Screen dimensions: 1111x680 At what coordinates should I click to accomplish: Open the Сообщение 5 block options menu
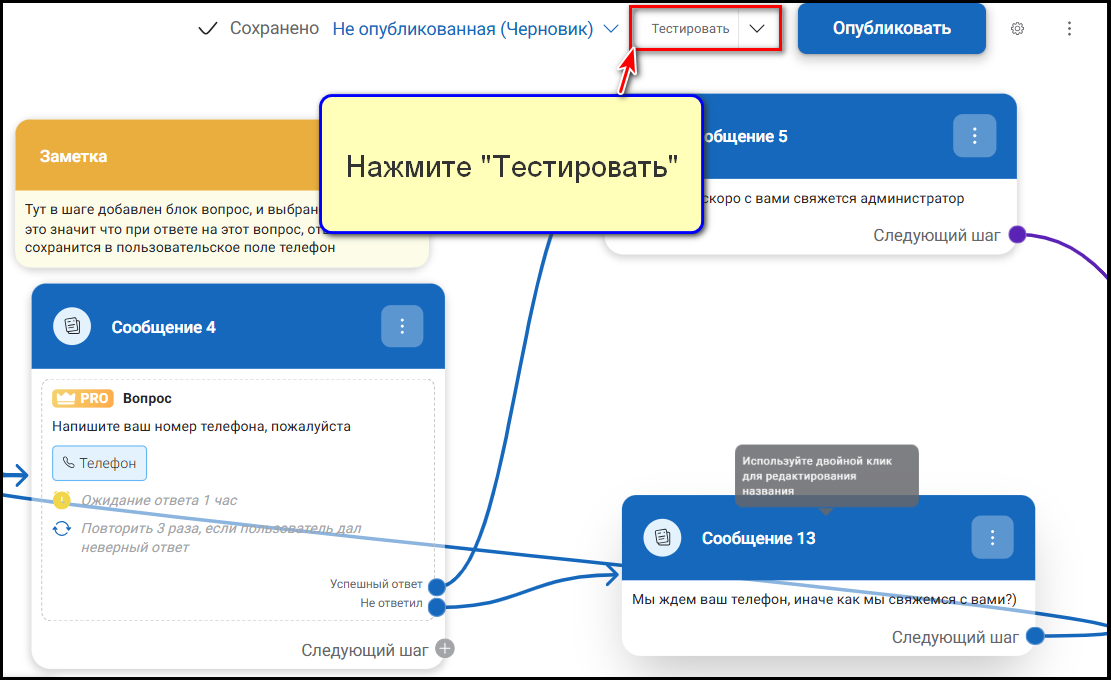pos(974,136)
